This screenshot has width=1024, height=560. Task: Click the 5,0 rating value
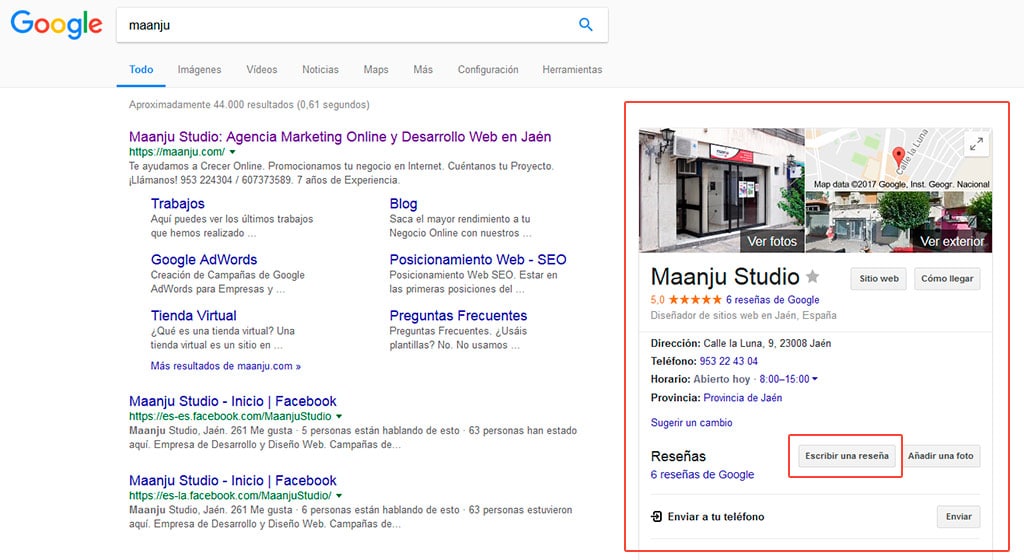click(x=657, y=300)
